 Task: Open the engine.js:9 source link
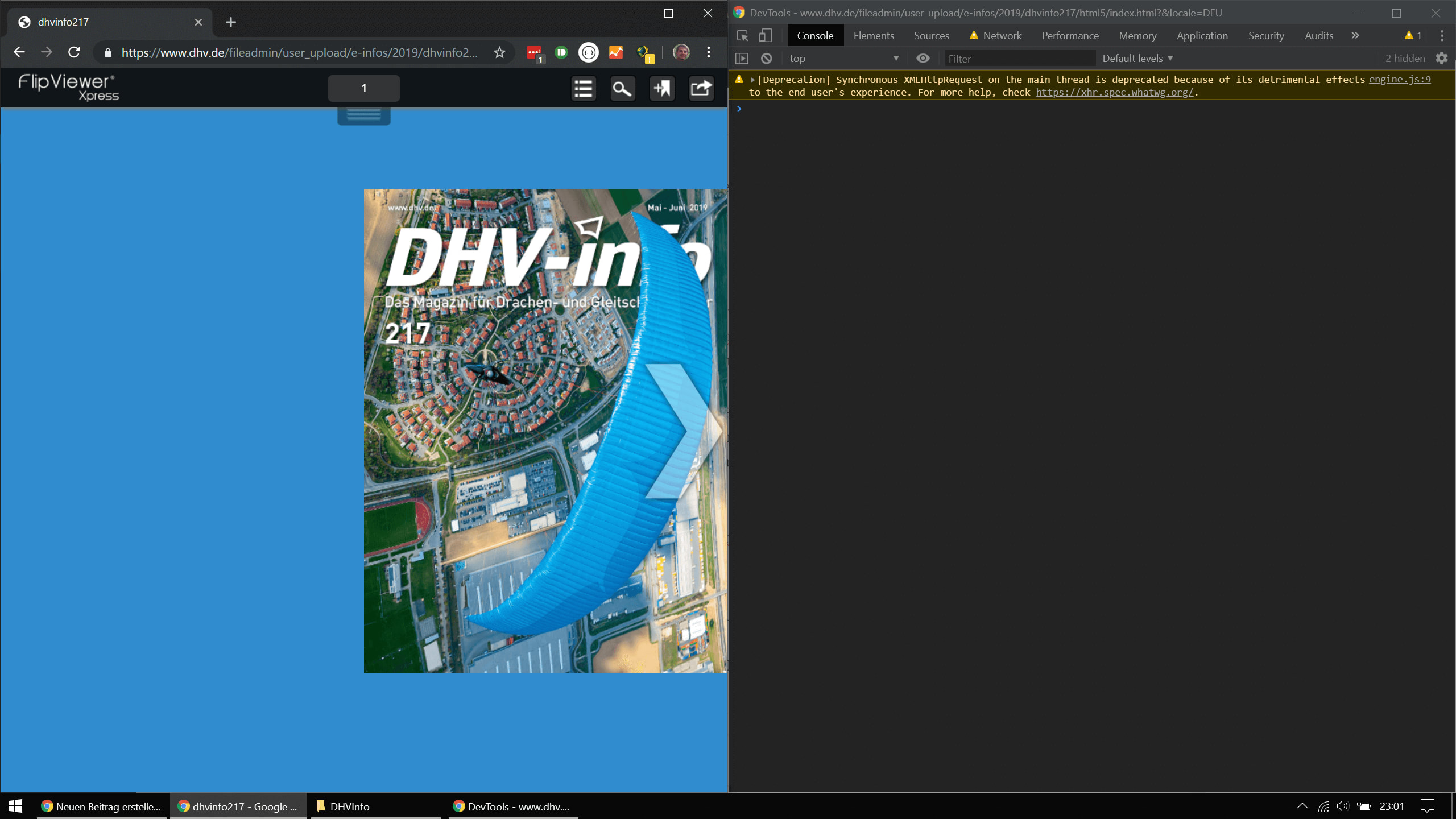[1399, 80]
